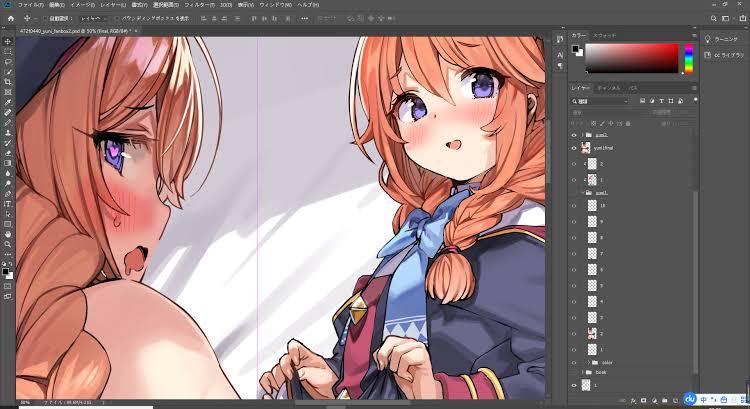
Task: Select the Crop tool
Action: click(8, 82)
